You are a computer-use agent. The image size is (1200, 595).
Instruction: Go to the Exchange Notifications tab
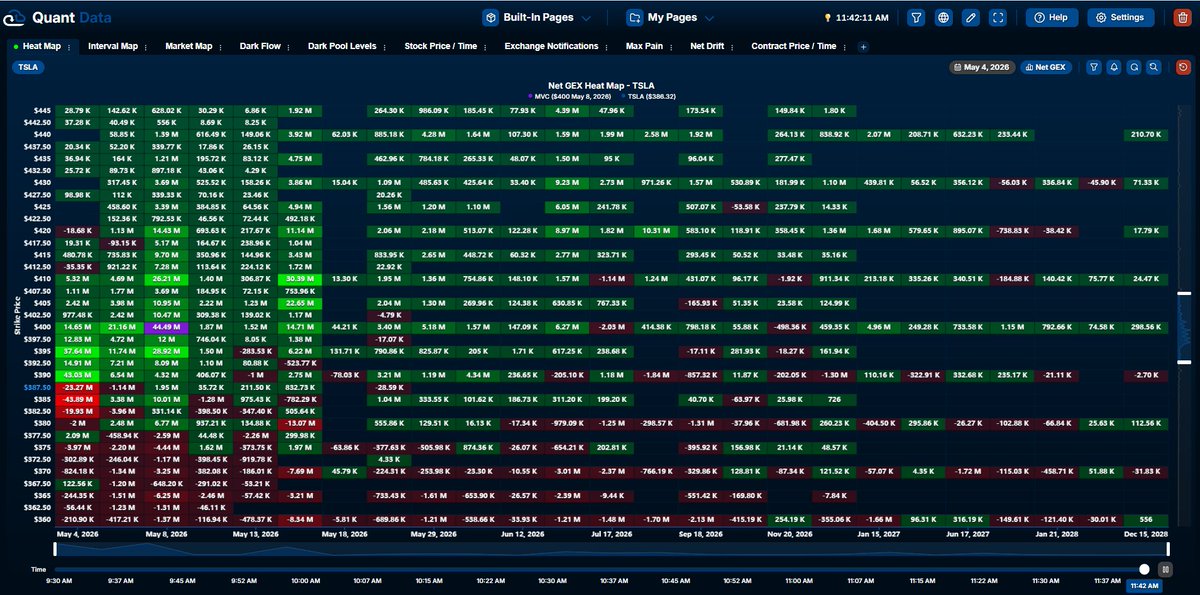pos(551,46)
